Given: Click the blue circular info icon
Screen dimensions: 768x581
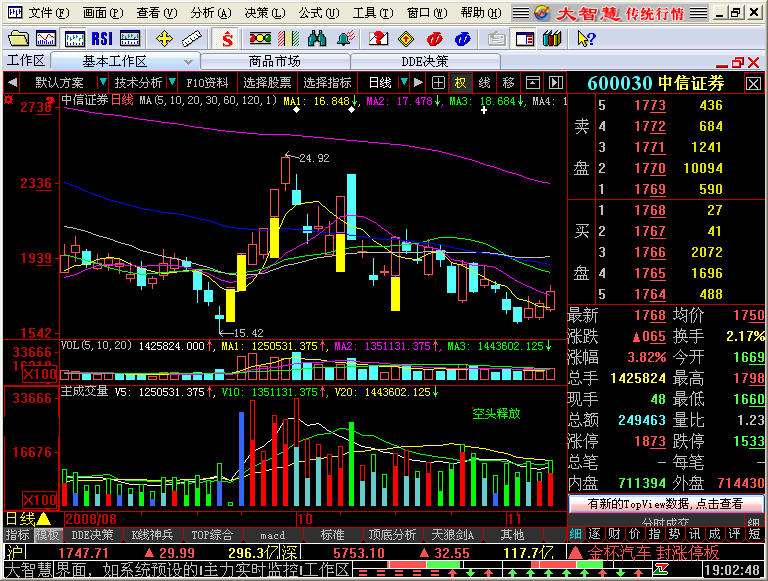Looking at the screenshot, I should tap(462, 39).
